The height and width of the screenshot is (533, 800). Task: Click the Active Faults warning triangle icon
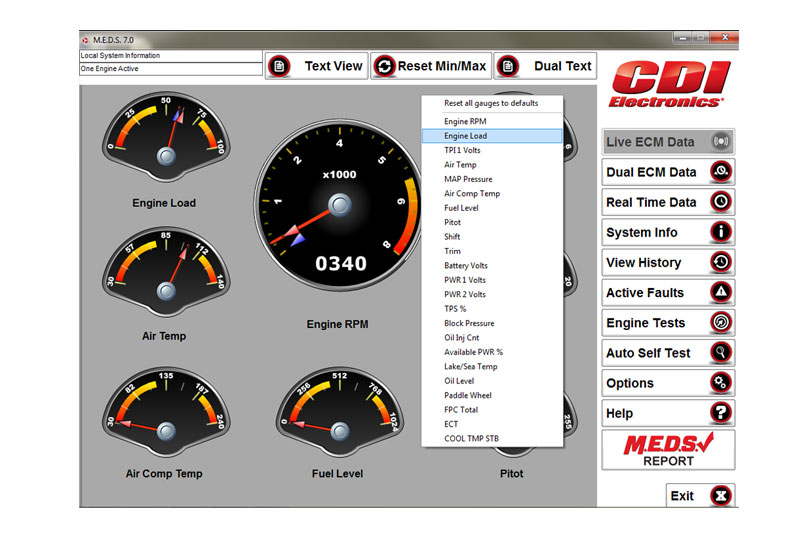click(720, 292)
